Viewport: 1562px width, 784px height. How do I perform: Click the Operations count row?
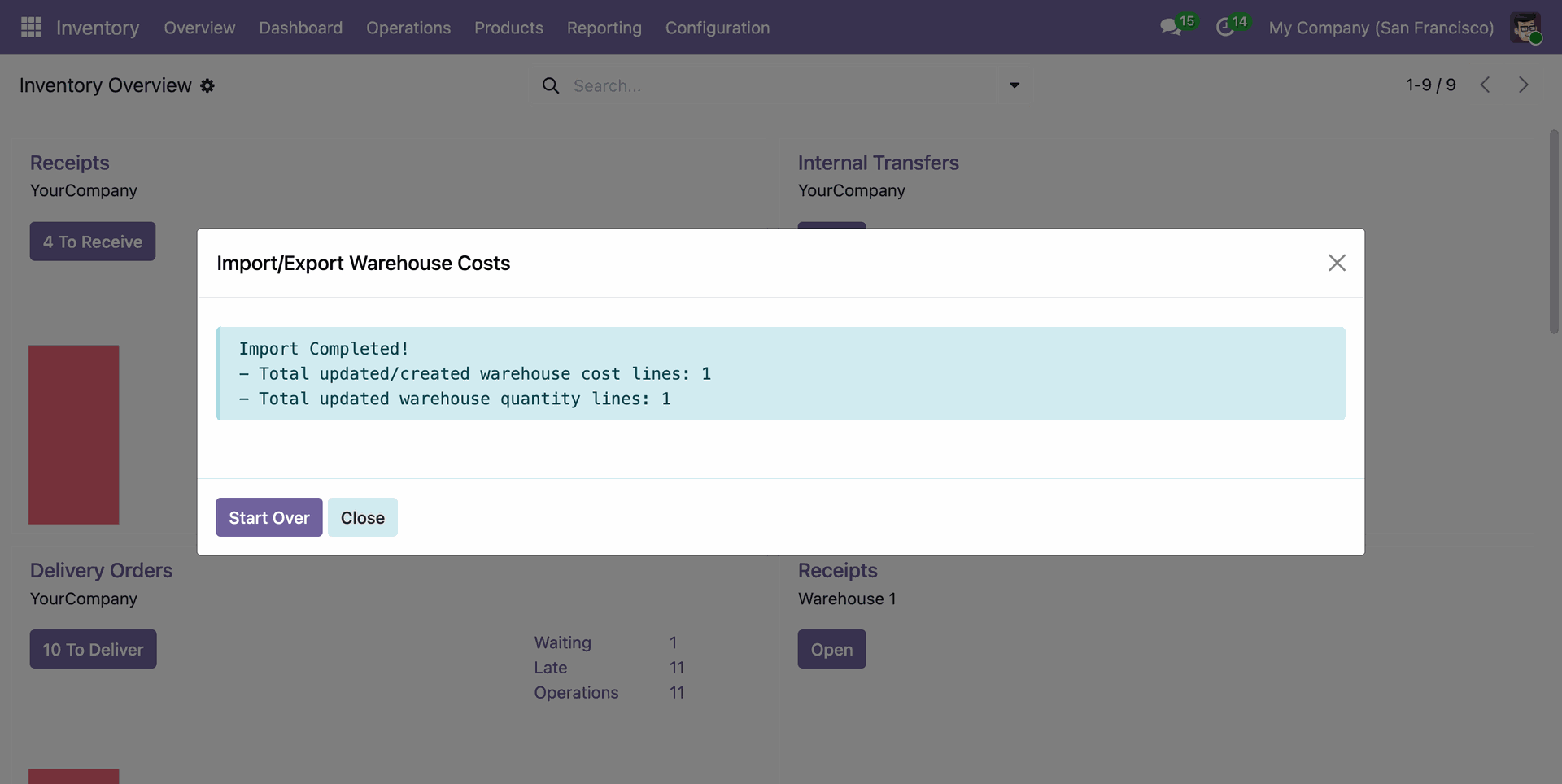[x=609, y=693]
